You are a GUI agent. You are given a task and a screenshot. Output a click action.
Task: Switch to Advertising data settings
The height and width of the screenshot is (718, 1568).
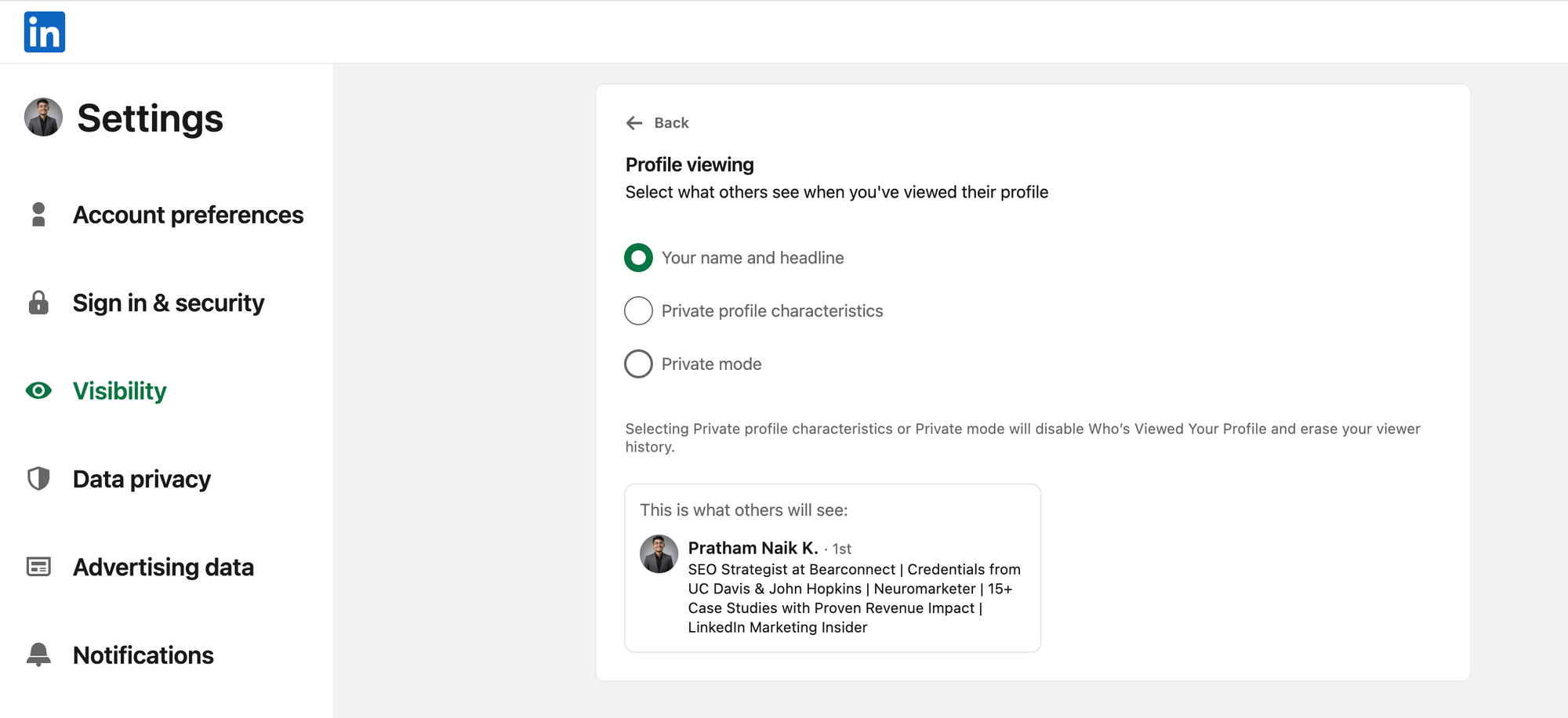[163, 568]
